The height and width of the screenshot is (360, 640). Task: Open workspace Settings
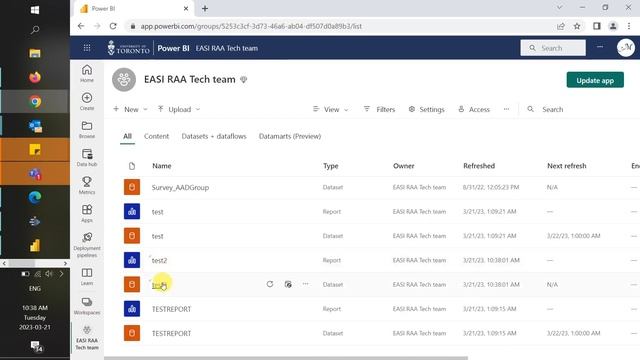(x=426, y=109)
